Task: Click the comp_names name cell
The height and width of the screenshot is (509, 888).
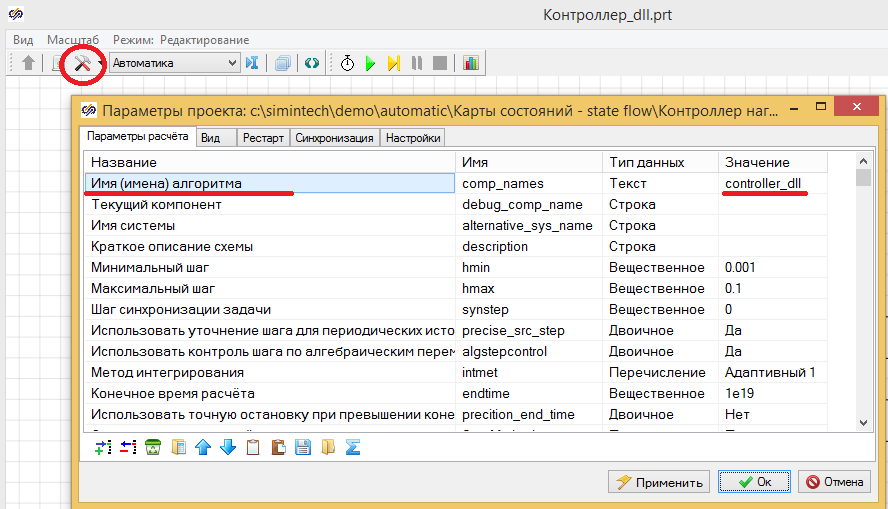Action: pyautogui.click(x=529, y=183)
